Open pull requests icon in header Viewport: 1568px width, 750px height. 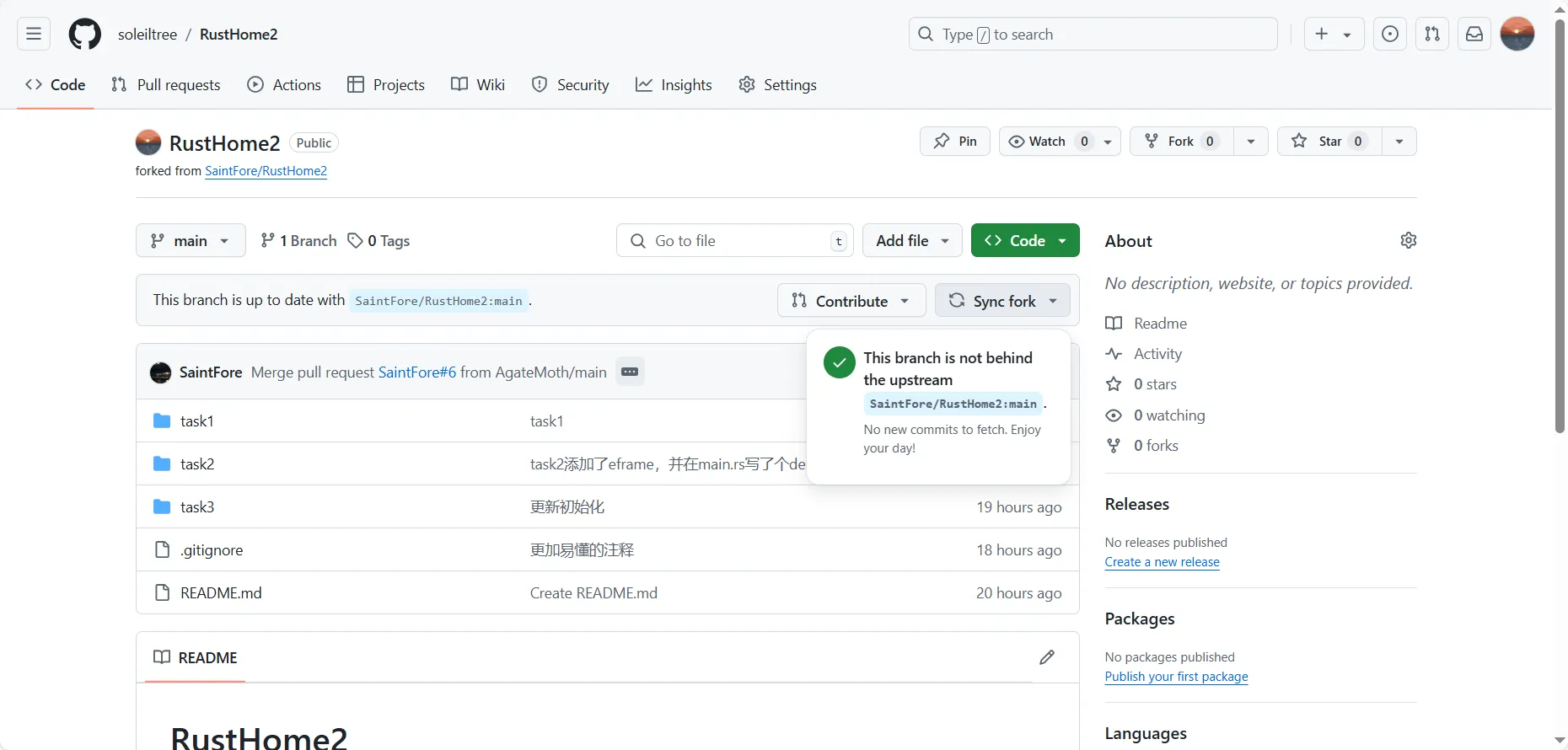click(x=1432, y=35)
